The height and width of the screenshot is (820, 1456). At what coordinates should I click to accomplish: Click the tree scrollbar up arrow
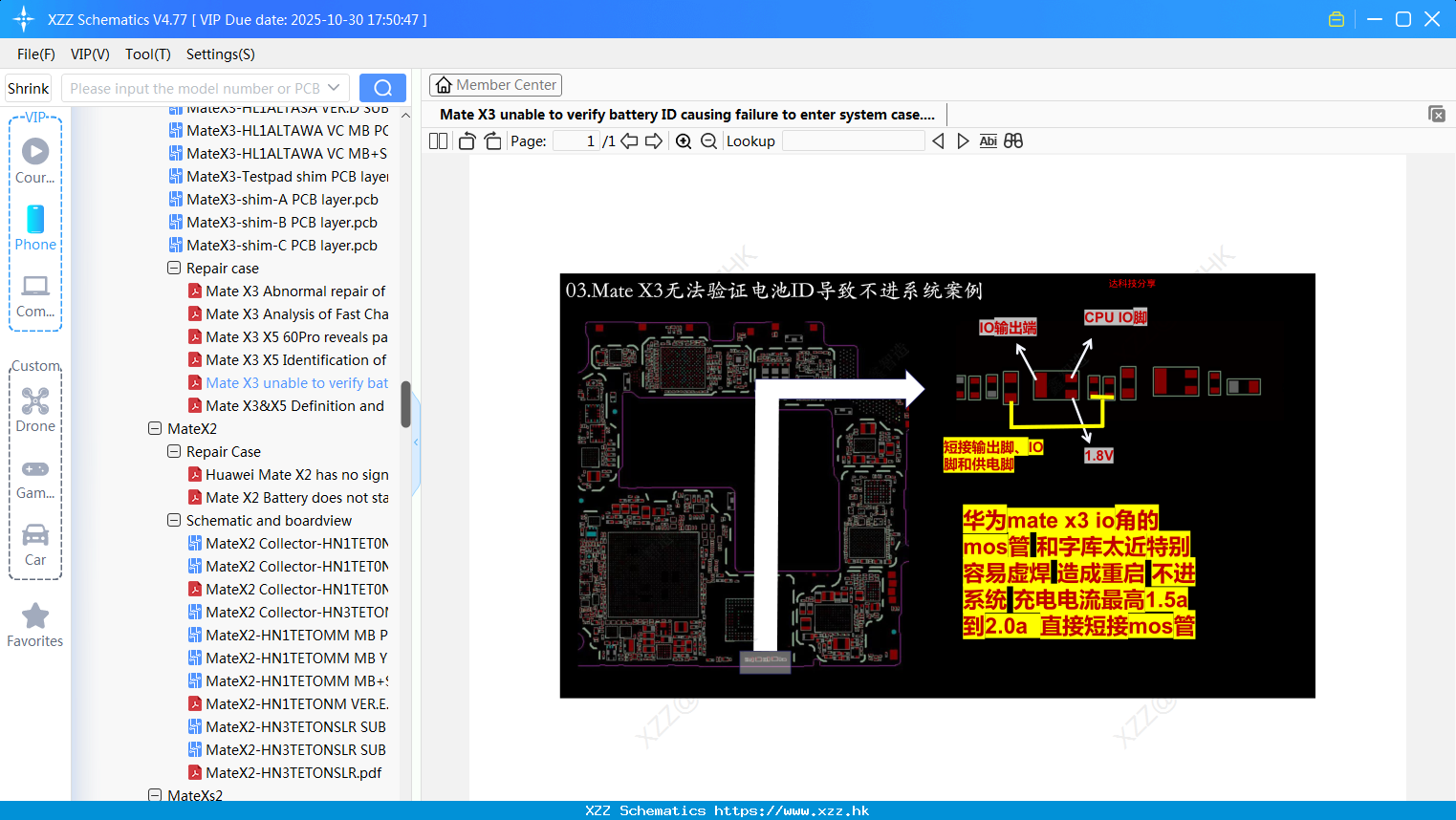tap(405, 115)
